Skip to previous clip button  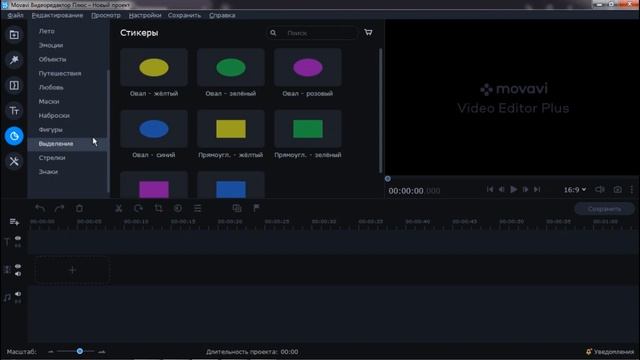(490, 189)
